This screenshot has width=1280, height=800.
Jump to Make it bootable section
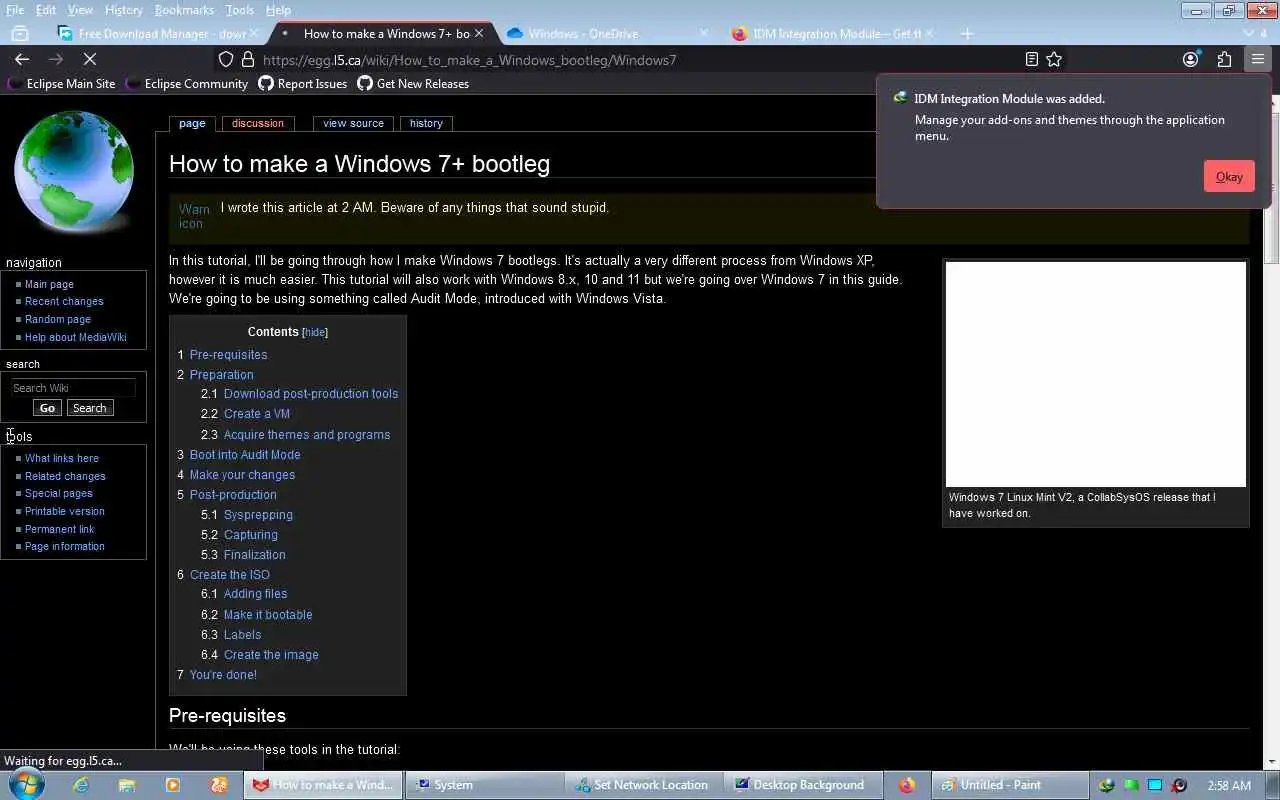(268, 615)
